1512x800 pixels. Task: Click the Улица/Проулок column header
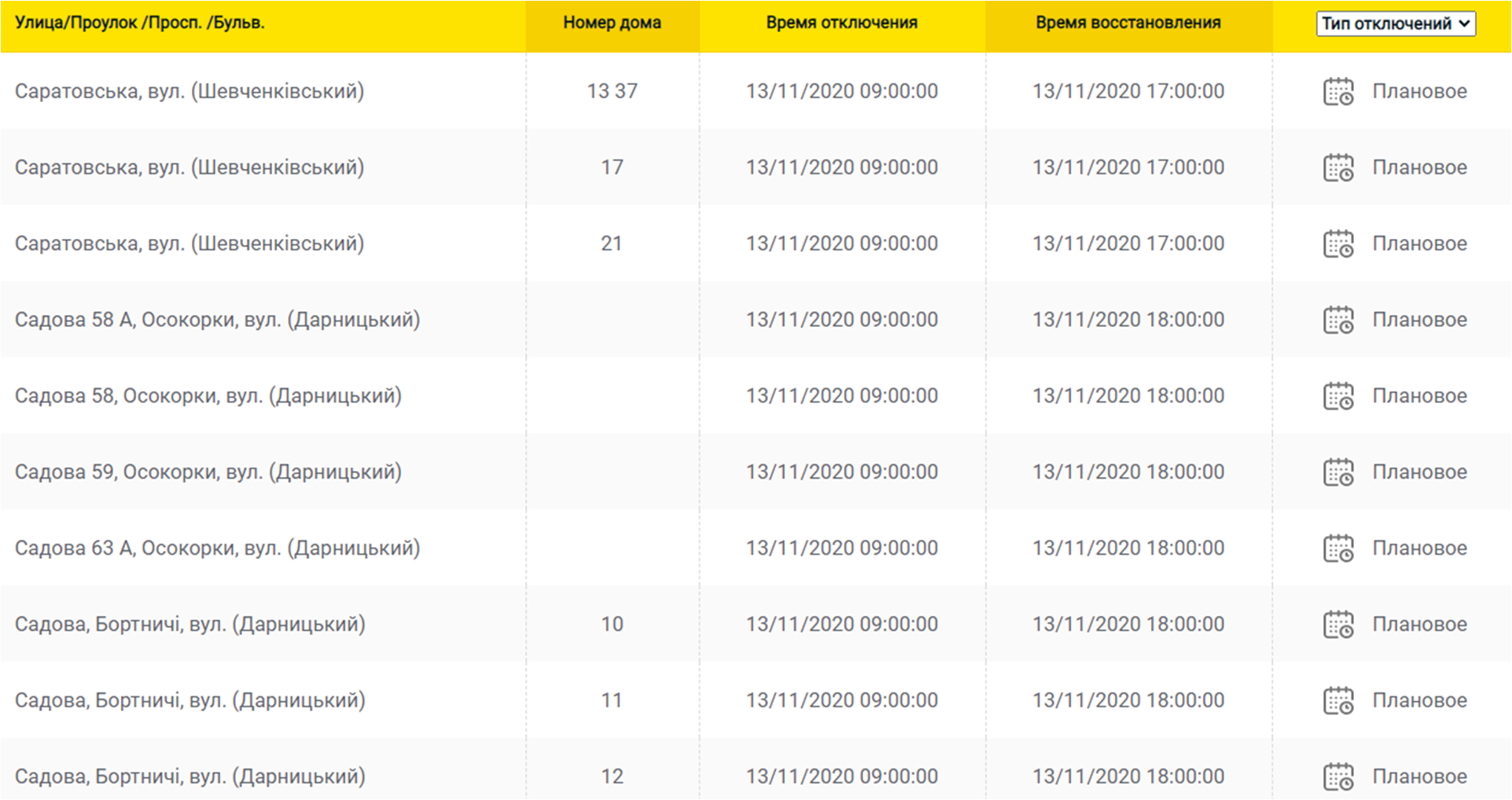pyautogui.click(x=140, y=23)
